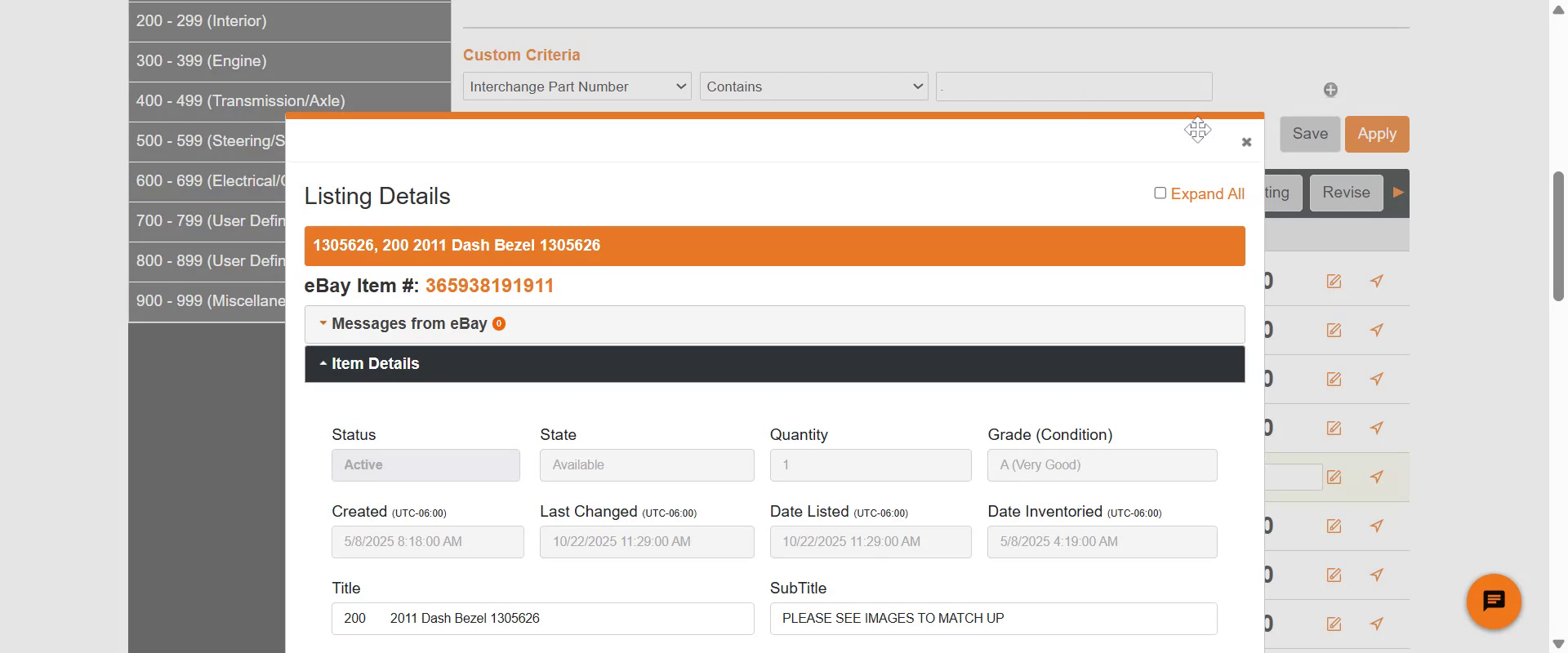Click the send arrow icon in first row
The image size is (1568, 653).
click(1377, 282)
